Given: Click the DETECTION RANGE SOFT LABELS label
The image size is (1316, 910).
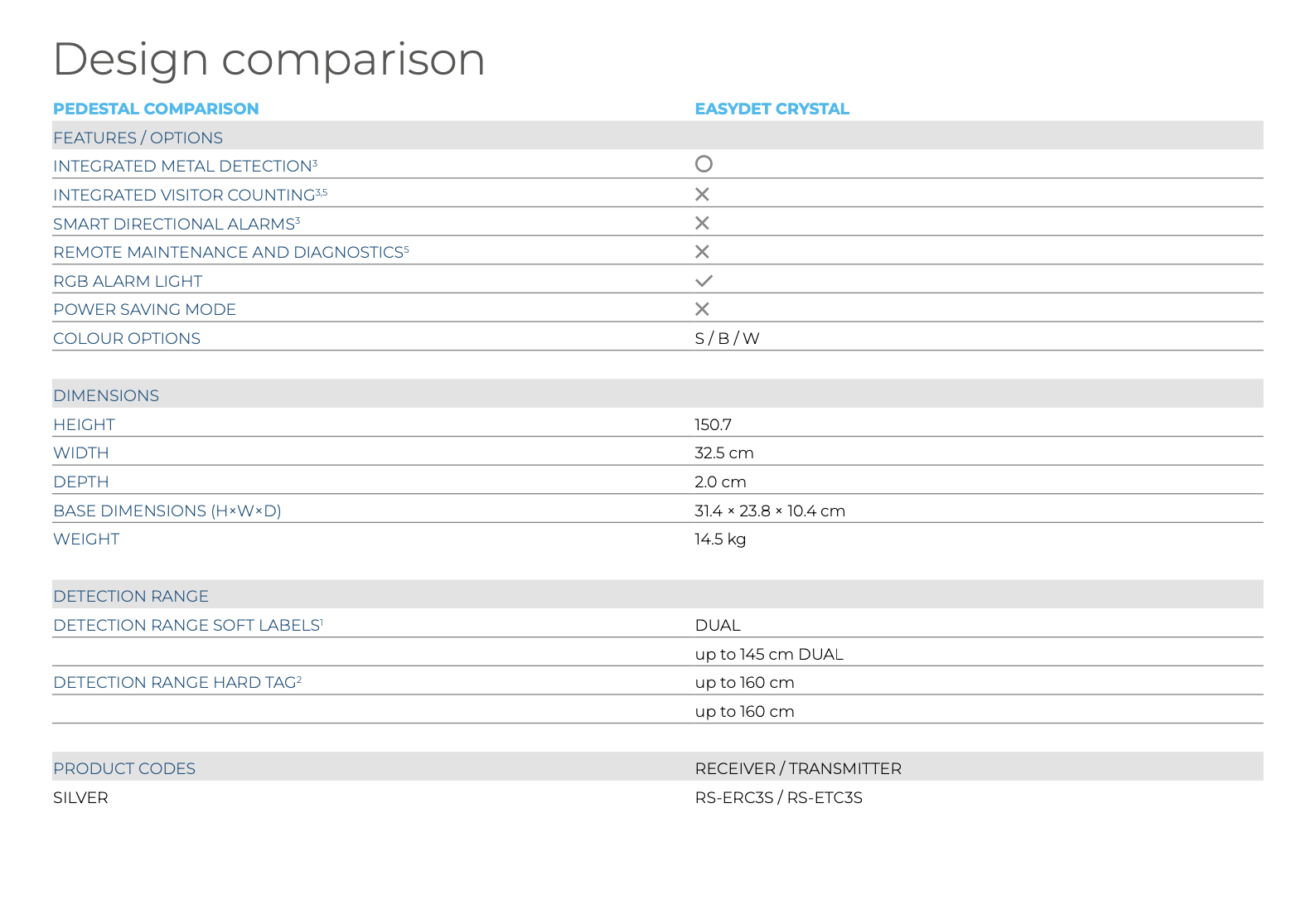Looking at the screenshot, I should point(188,625).
